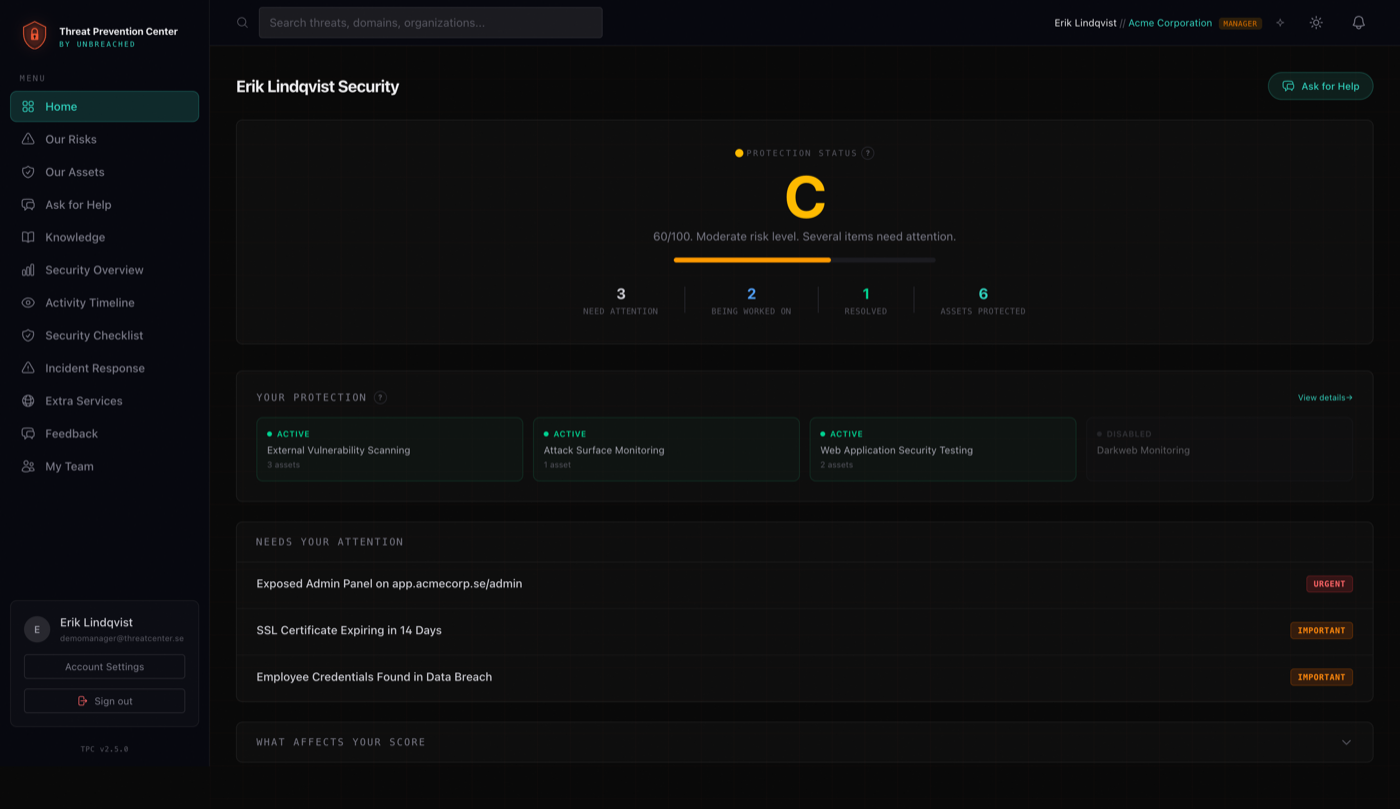Click the Security Overview chart icon
This screenshot has width=1400, height=809.
[x=28, y=269]
